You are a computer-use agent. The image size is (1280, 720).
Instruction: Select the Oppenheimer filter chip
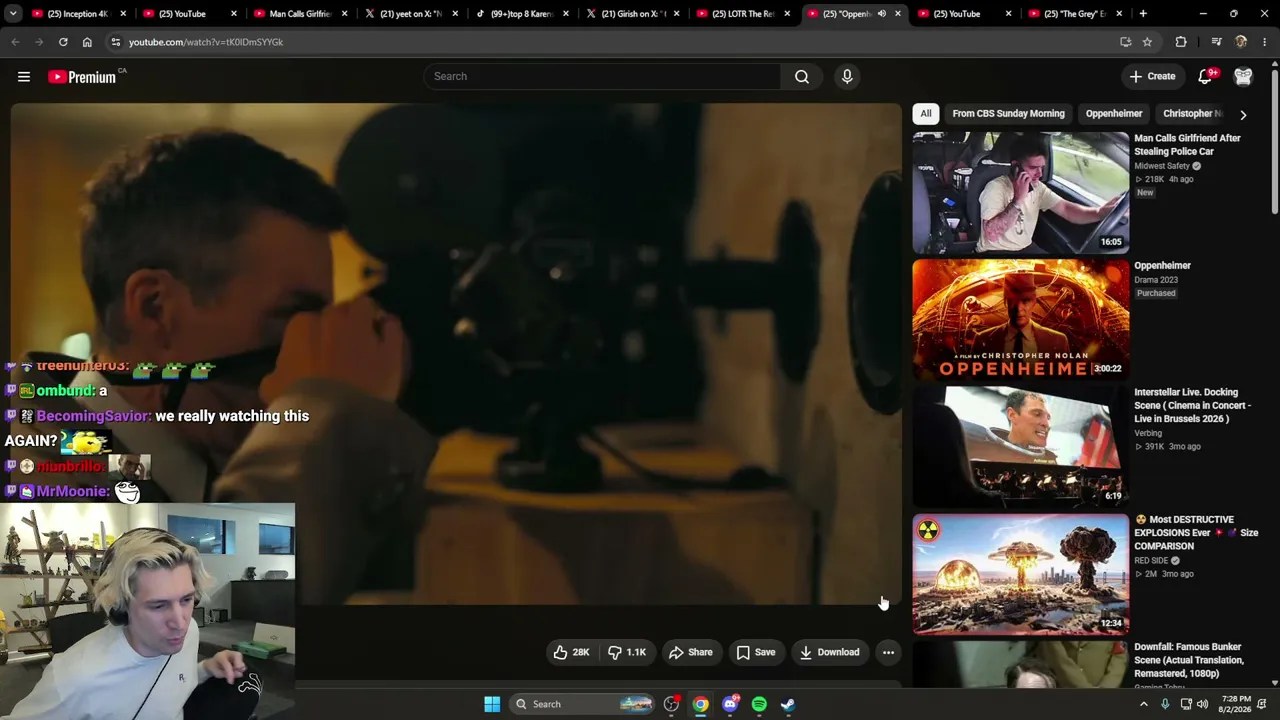click(1114, 114)
